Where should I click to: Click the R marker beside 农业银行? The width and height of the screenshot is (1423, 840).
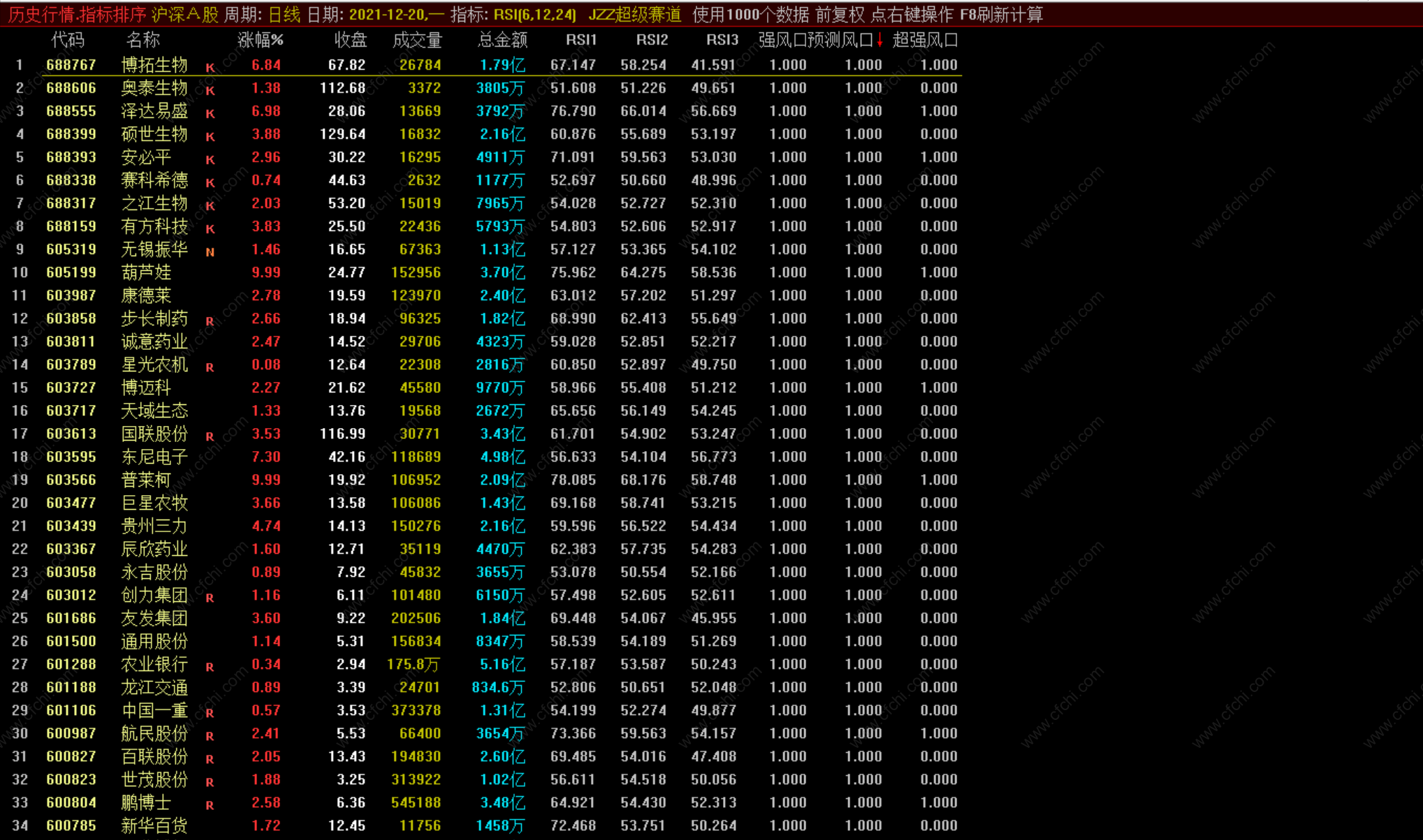210,667
